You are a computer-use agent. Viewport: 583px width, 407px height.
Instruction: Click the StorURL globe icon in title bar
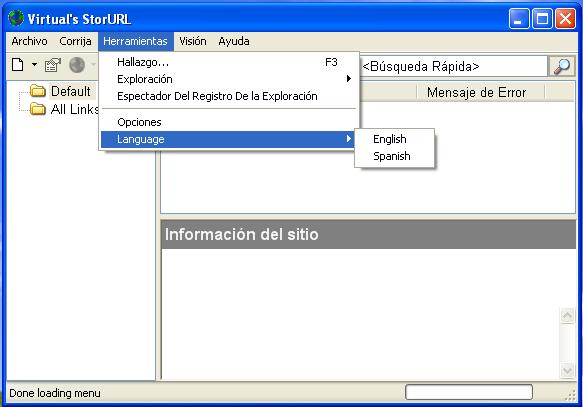[16, 18]
